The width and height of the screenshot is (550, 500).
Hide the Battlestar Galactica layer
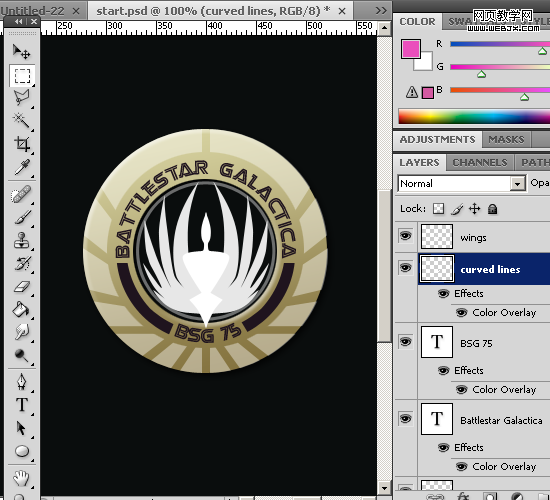(405, 419)
